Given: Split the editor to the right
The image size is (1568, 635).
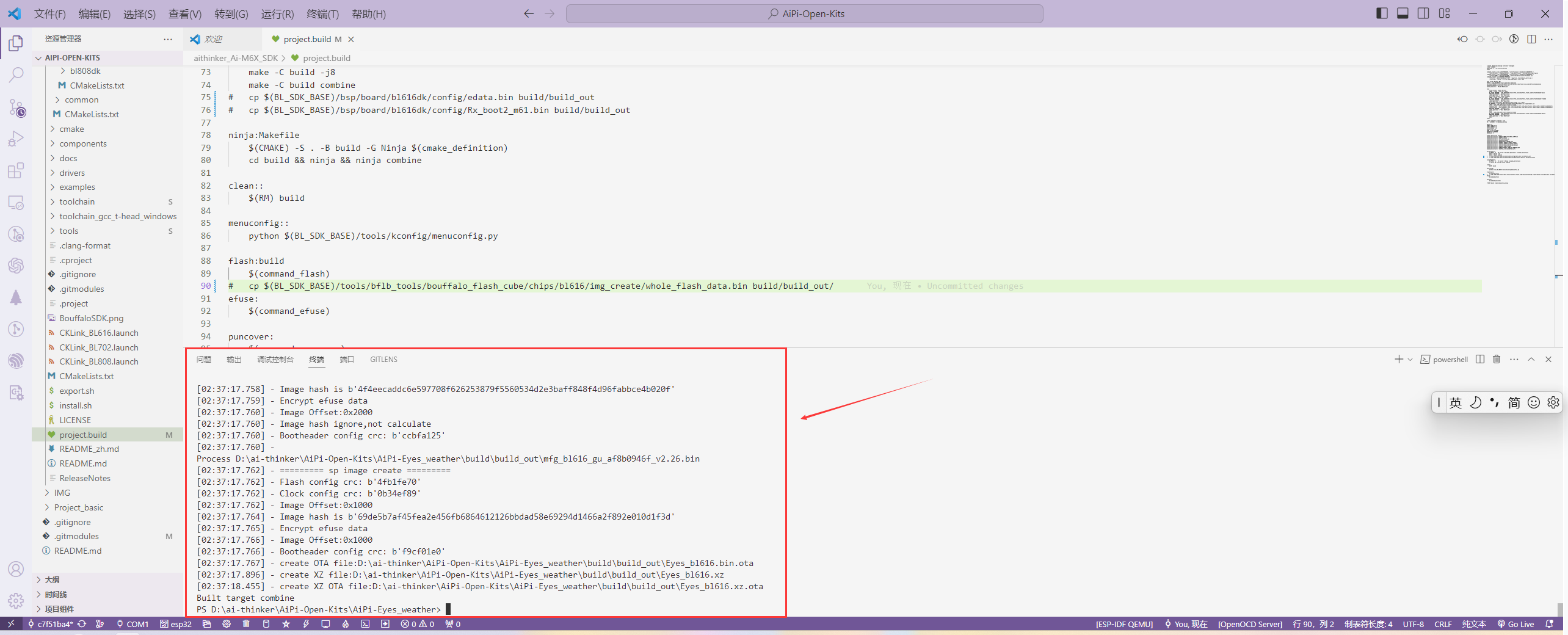Looking at the screenshot, I should tap(1531, 39).
